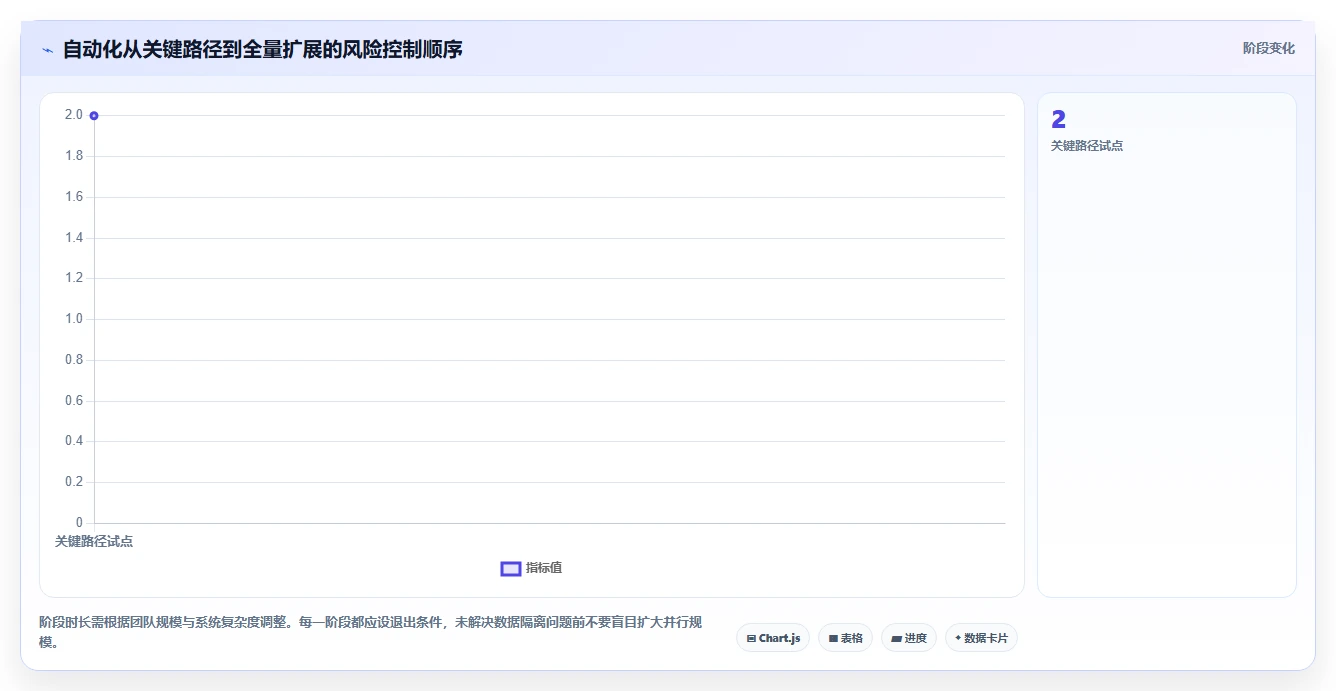The height and width of the screenshot is (691, 1336).
Task: Select the Chart.js chip
Action: 773,638
